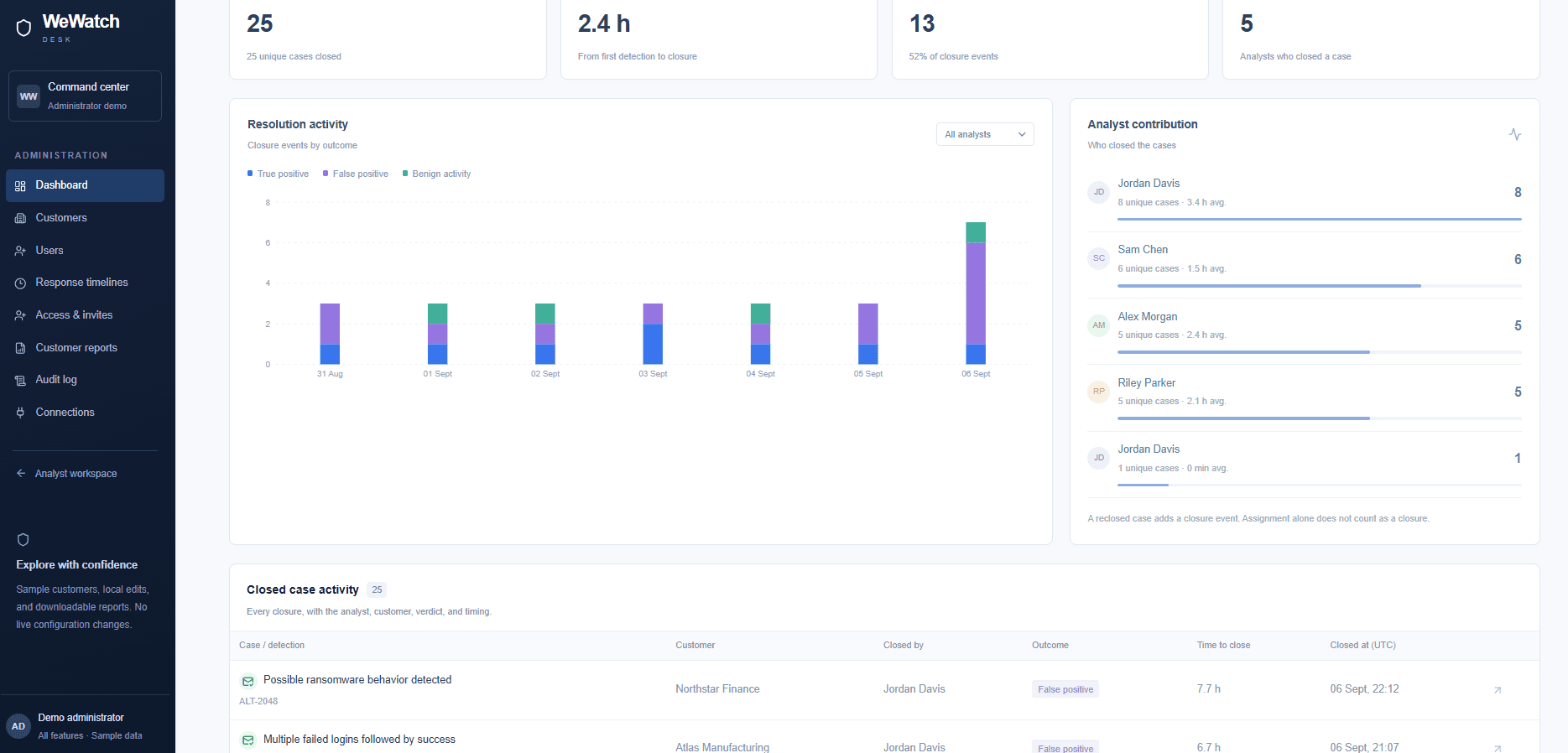
Task: Open Customer reports page
Action: click(x=85, y=348)
